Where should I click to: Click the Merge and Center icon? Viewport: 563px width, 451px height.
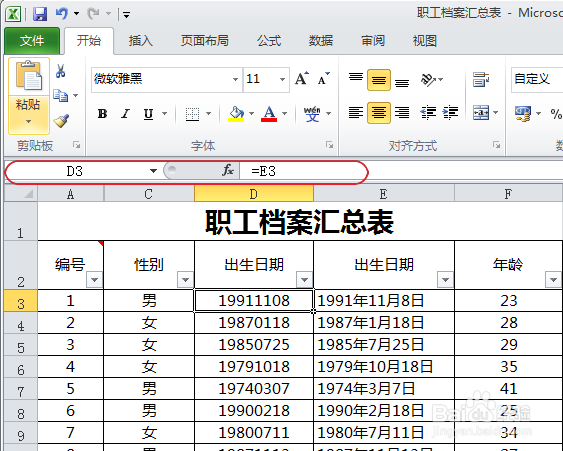(481, 113)
